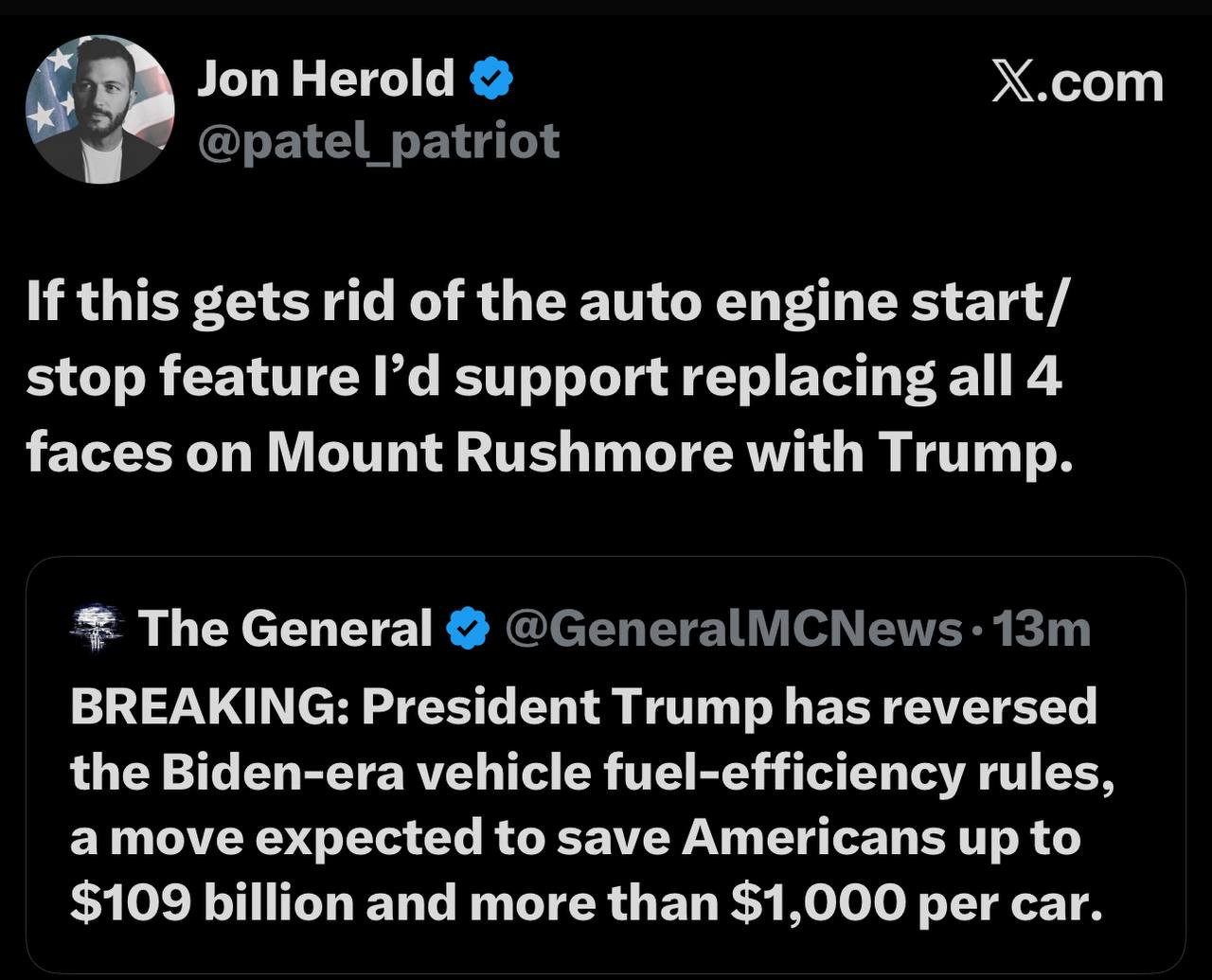Click "Mount Rushmore" in the main post

pos(500,454)
